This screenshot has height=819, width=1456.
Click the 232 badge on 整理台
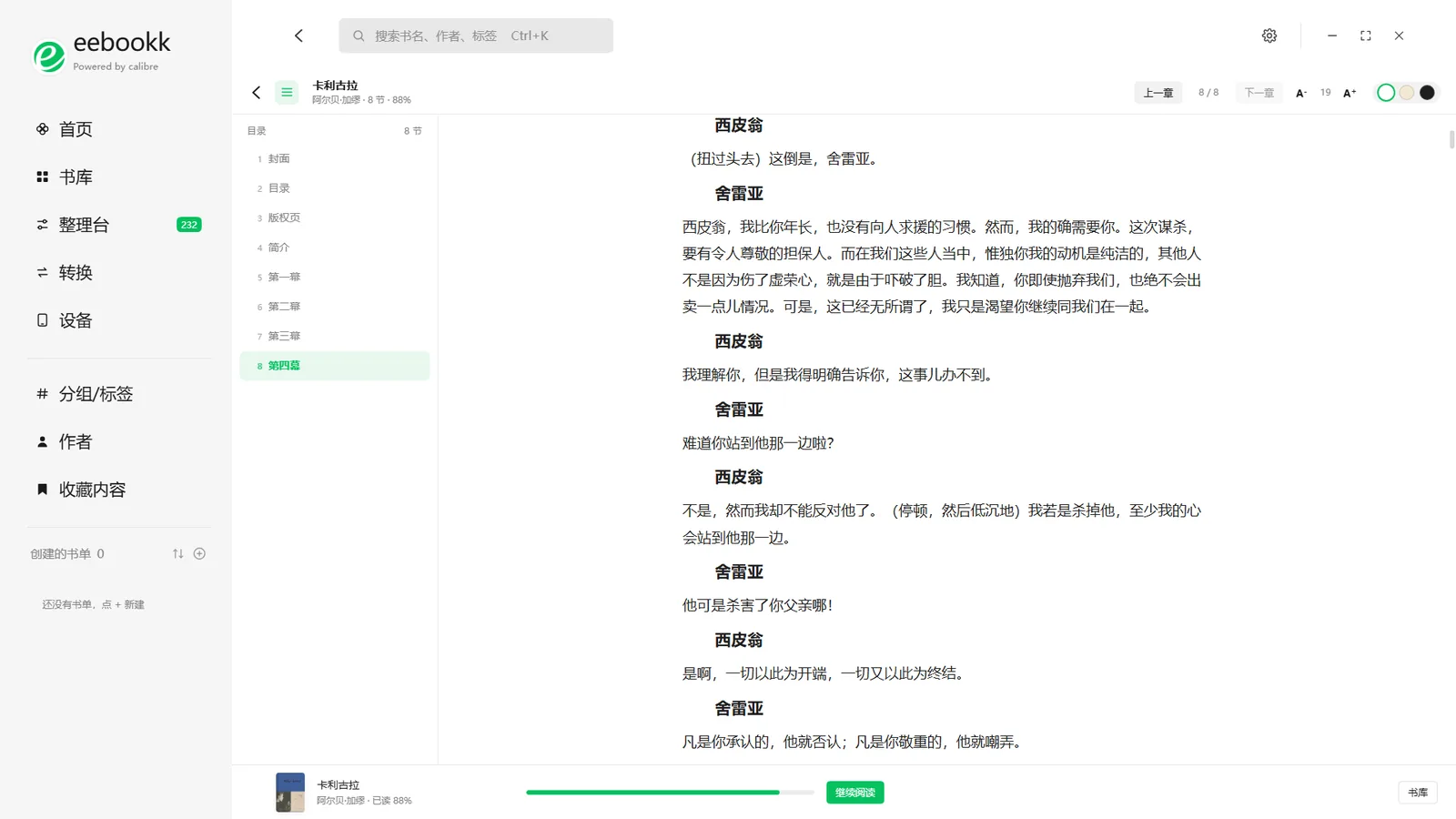click(189, 225)
